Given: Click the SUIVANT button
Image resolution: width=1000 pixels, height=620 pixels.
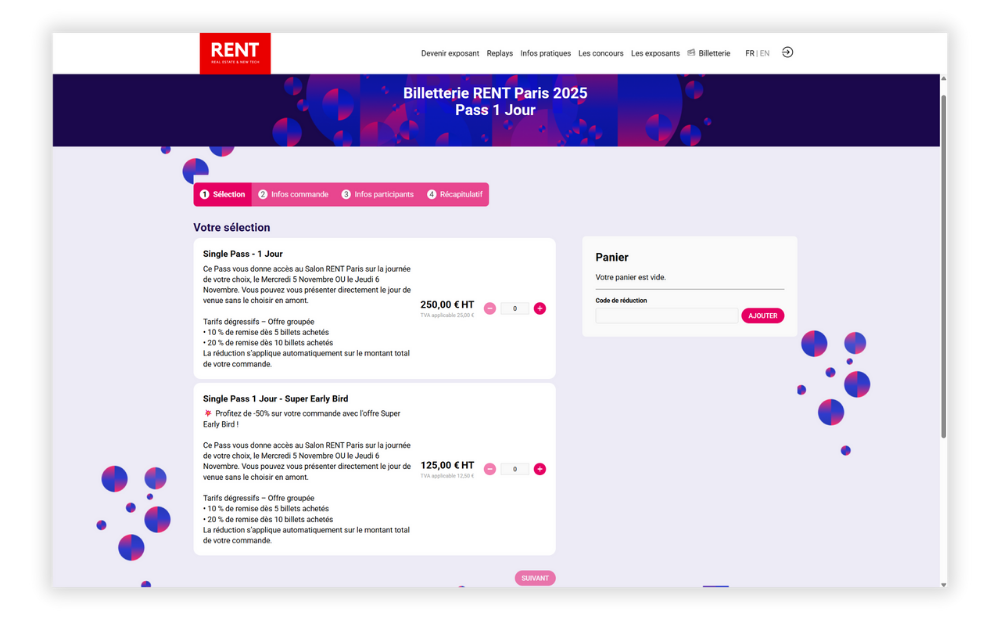Looking at the screenshot, I should coord(535,578).
